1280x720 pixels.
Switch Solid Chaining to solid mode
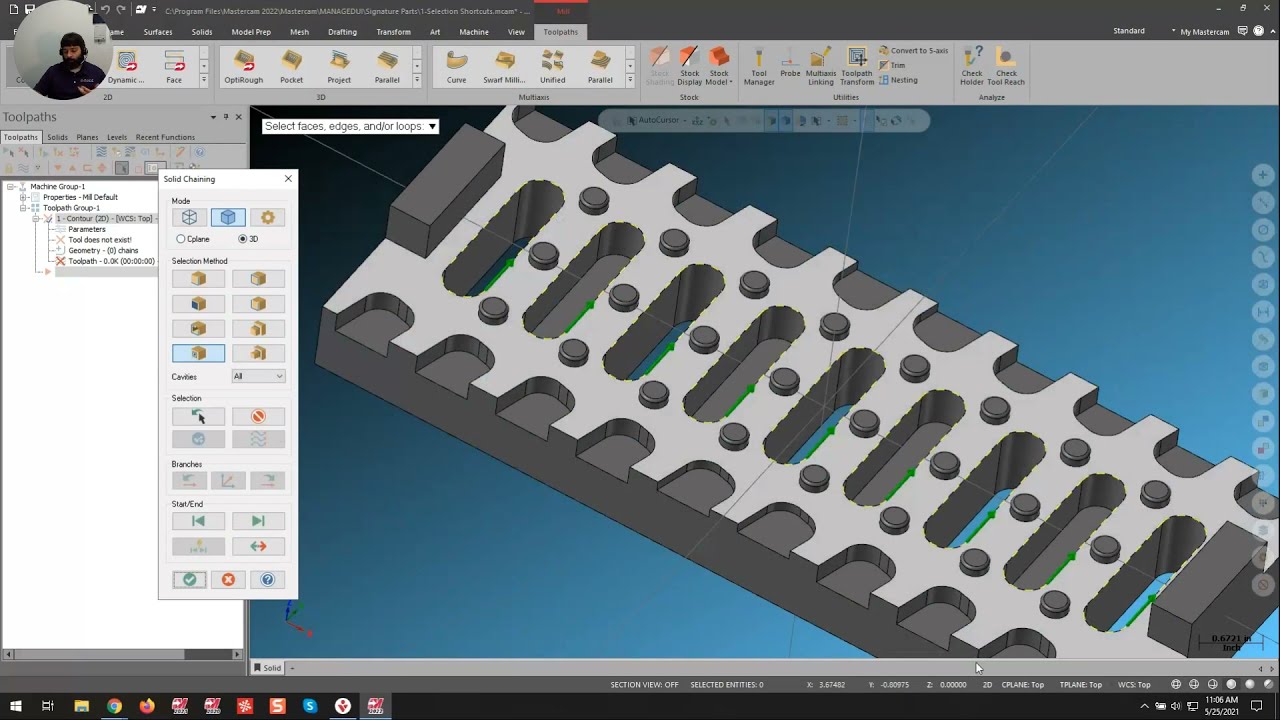coord(228,217)
